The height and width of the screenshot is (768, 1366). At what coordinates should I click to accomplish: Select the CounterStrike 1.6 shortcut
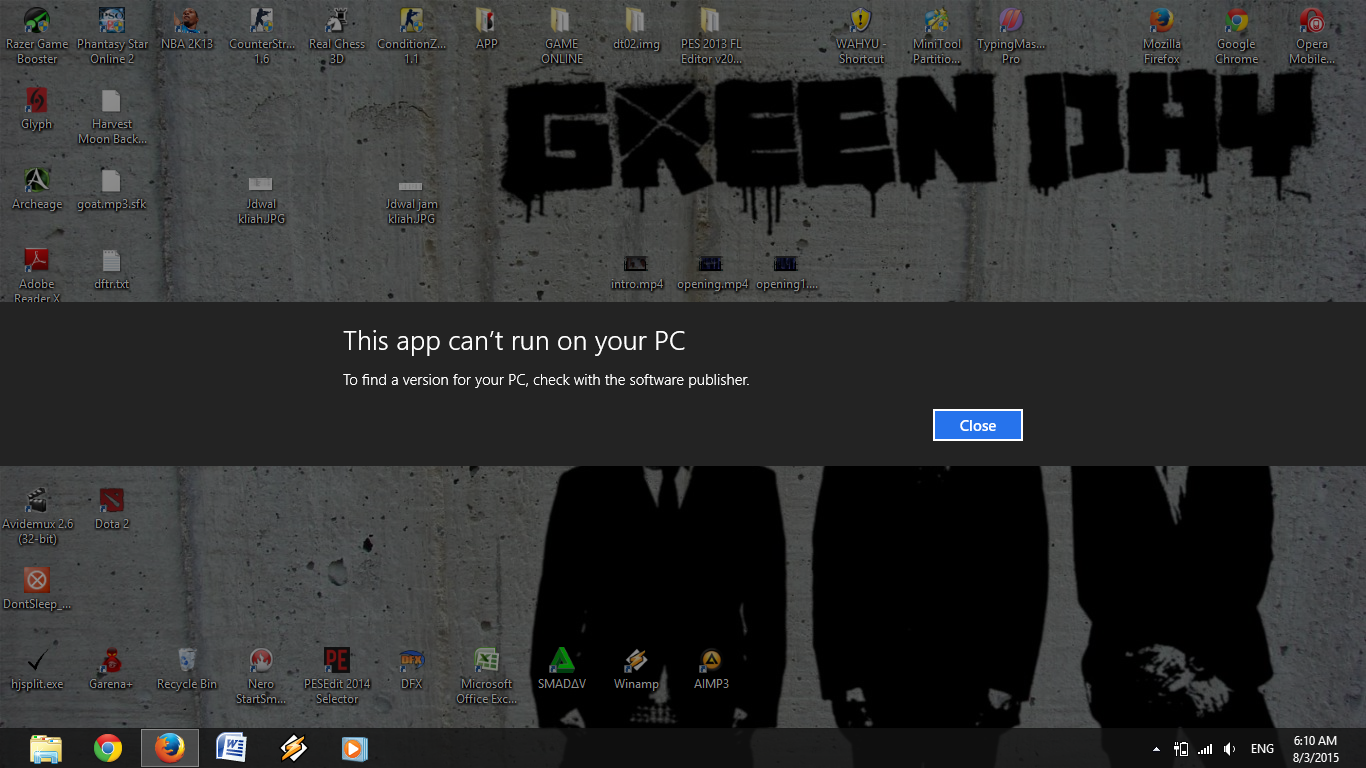pyautogui.click(x=262, y=36)
